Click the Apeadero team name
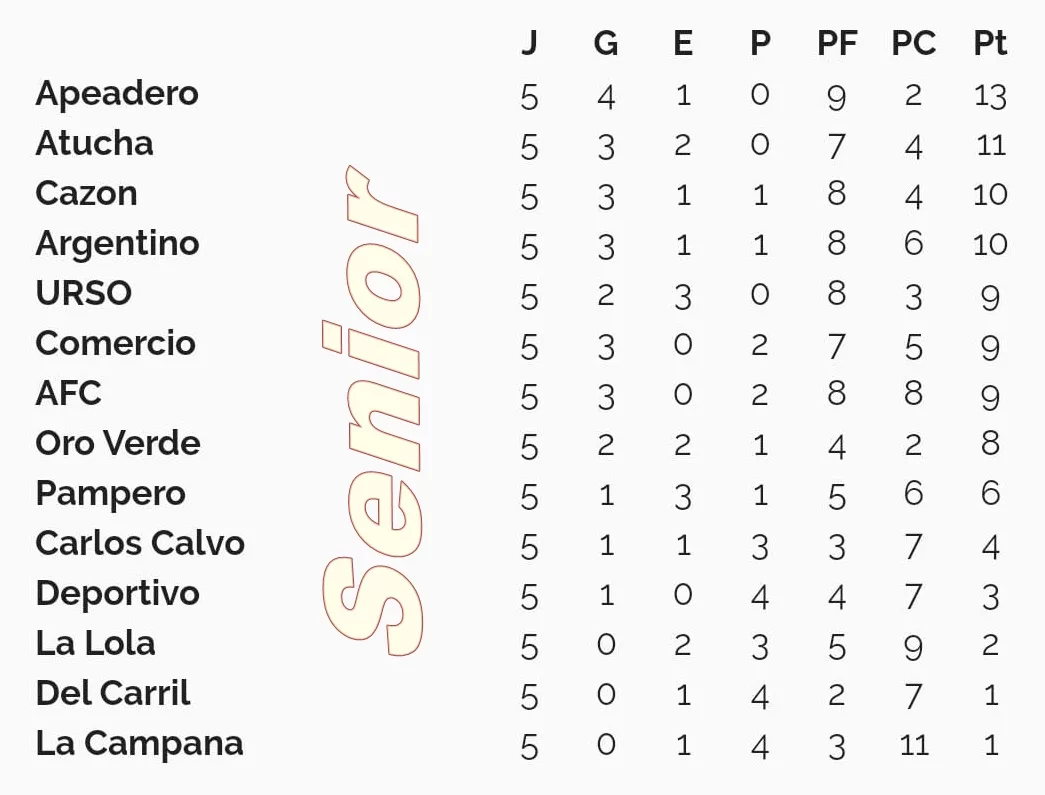This screenshot has height=795, width=1045. (117, 94)
